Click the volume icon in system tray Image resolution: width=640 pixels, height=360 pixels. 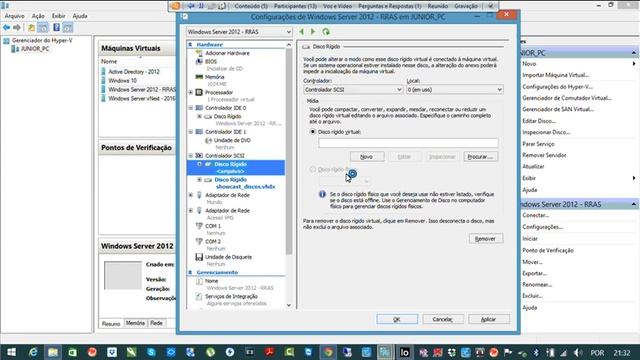577,352
